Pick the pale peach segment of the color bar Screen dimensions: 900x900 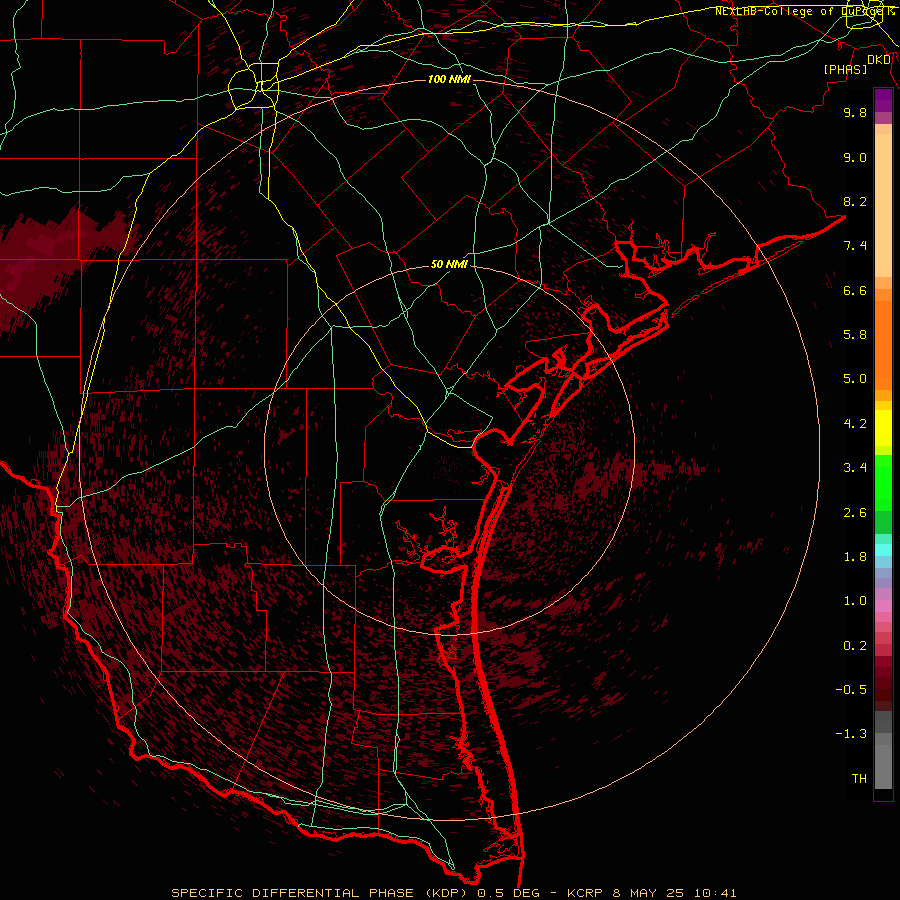point(883,205)
